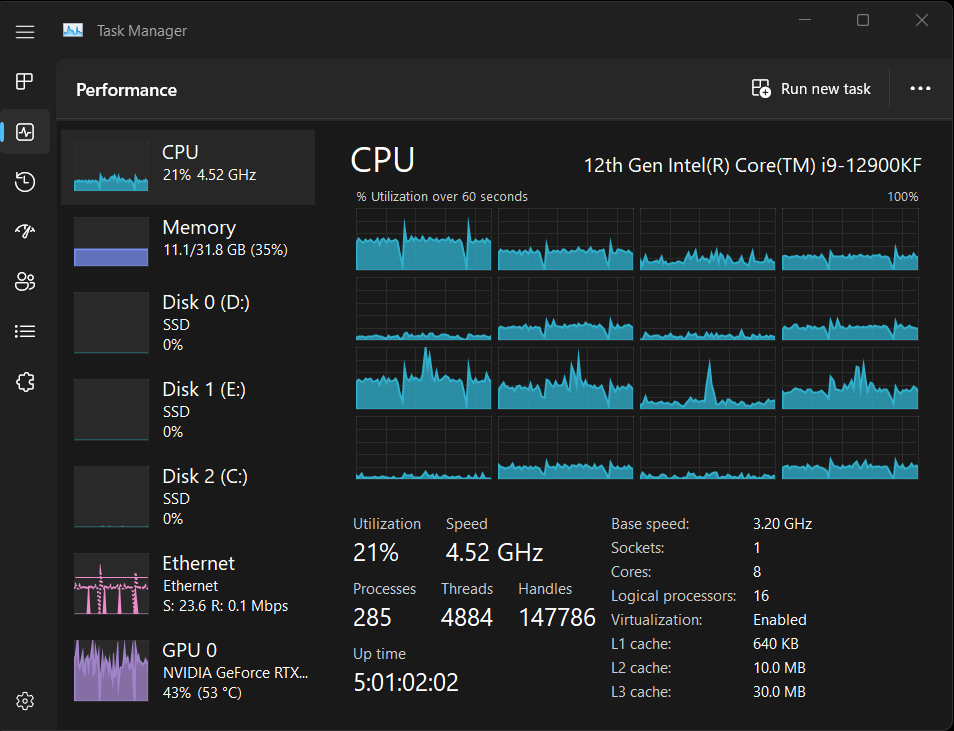Click the Processes count 285
This screenshot has width=954, height=731.
tap(372, 618)
